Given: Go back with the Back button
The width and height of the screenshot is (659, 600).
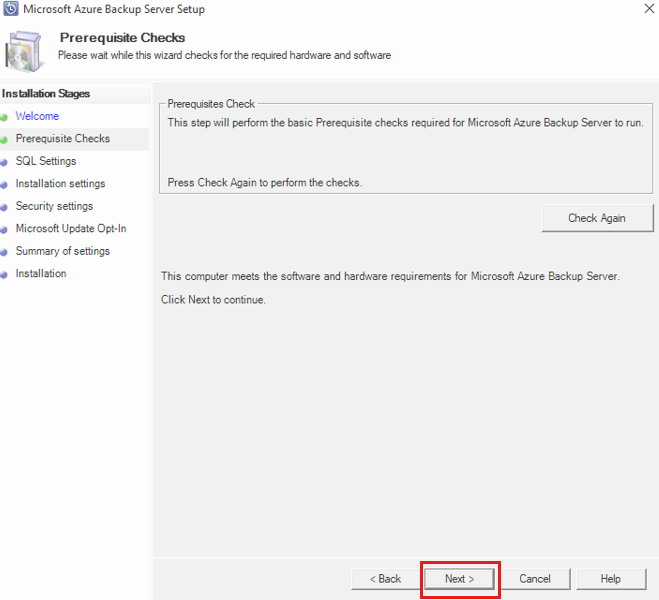Looking at the screenshot, I should [385, 579].
